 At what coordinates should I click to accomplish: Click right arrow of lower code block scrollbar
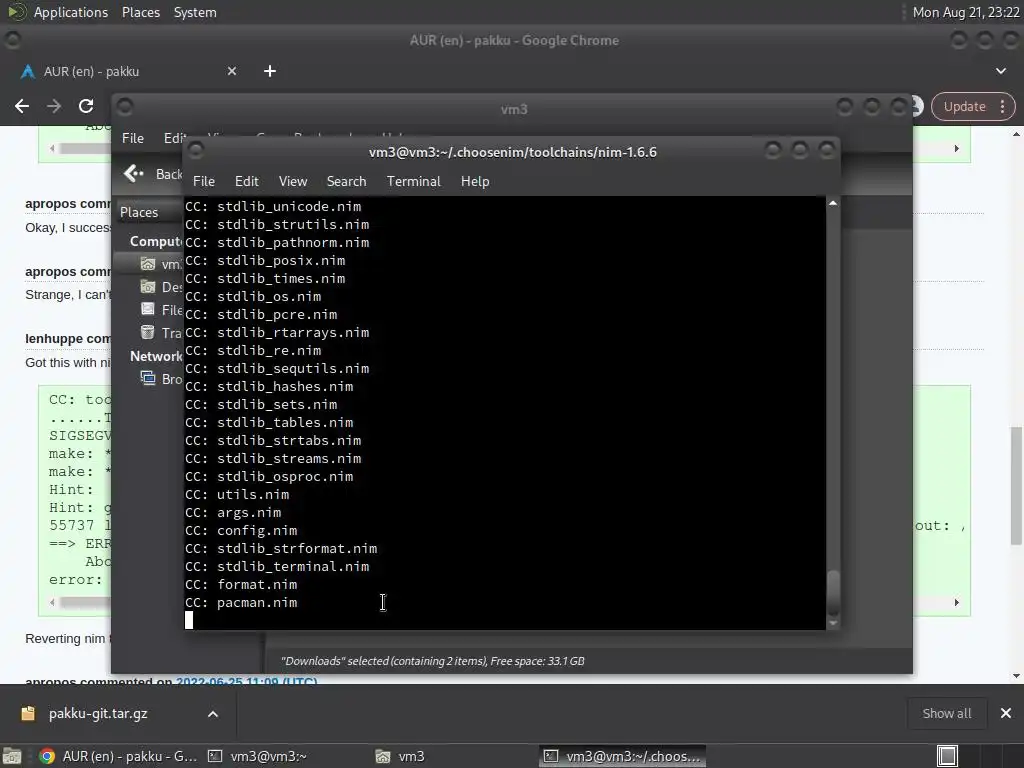click(x=957, y=602)
